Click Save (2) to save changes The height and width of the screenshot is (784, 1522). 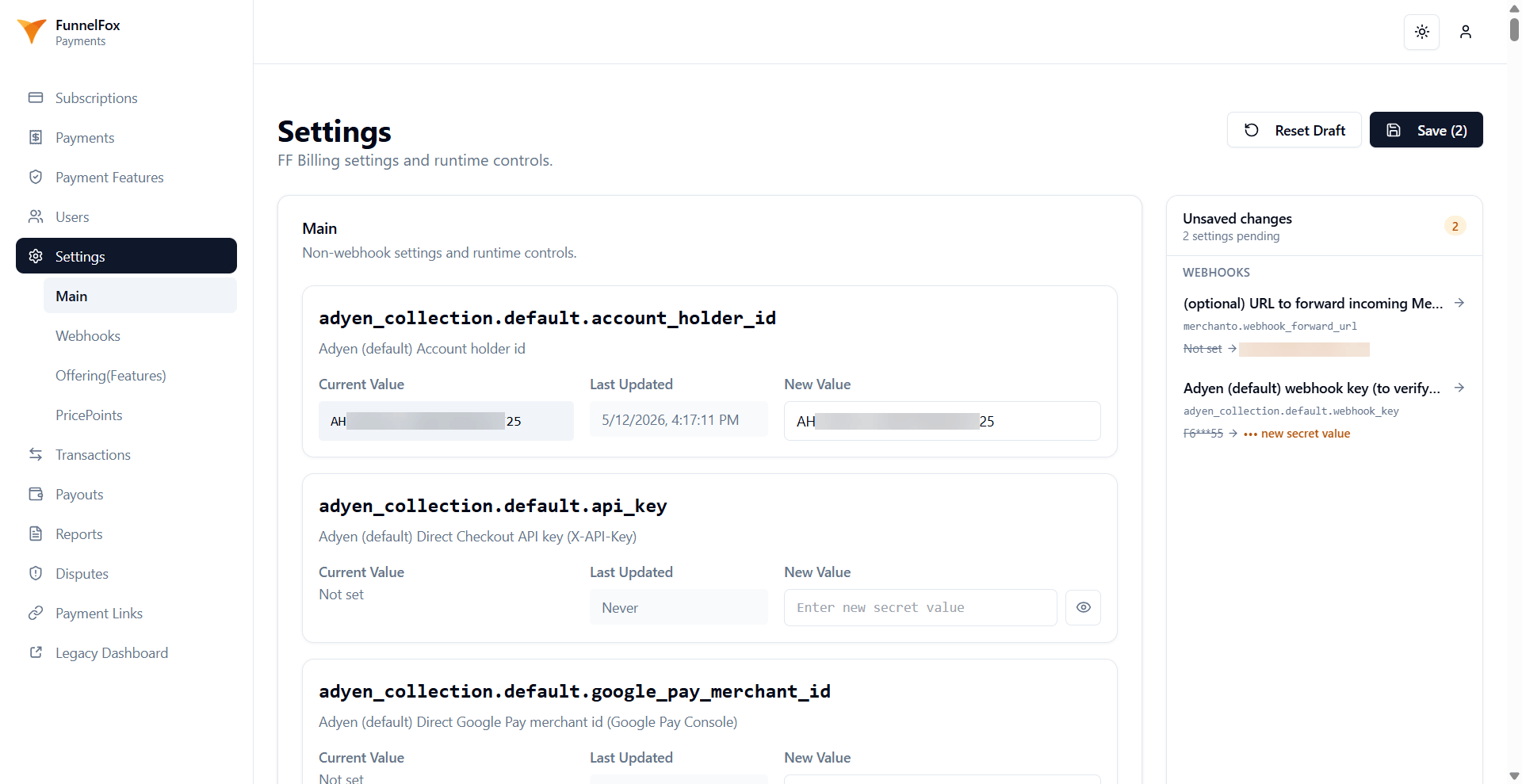(x=1426, y=130)
